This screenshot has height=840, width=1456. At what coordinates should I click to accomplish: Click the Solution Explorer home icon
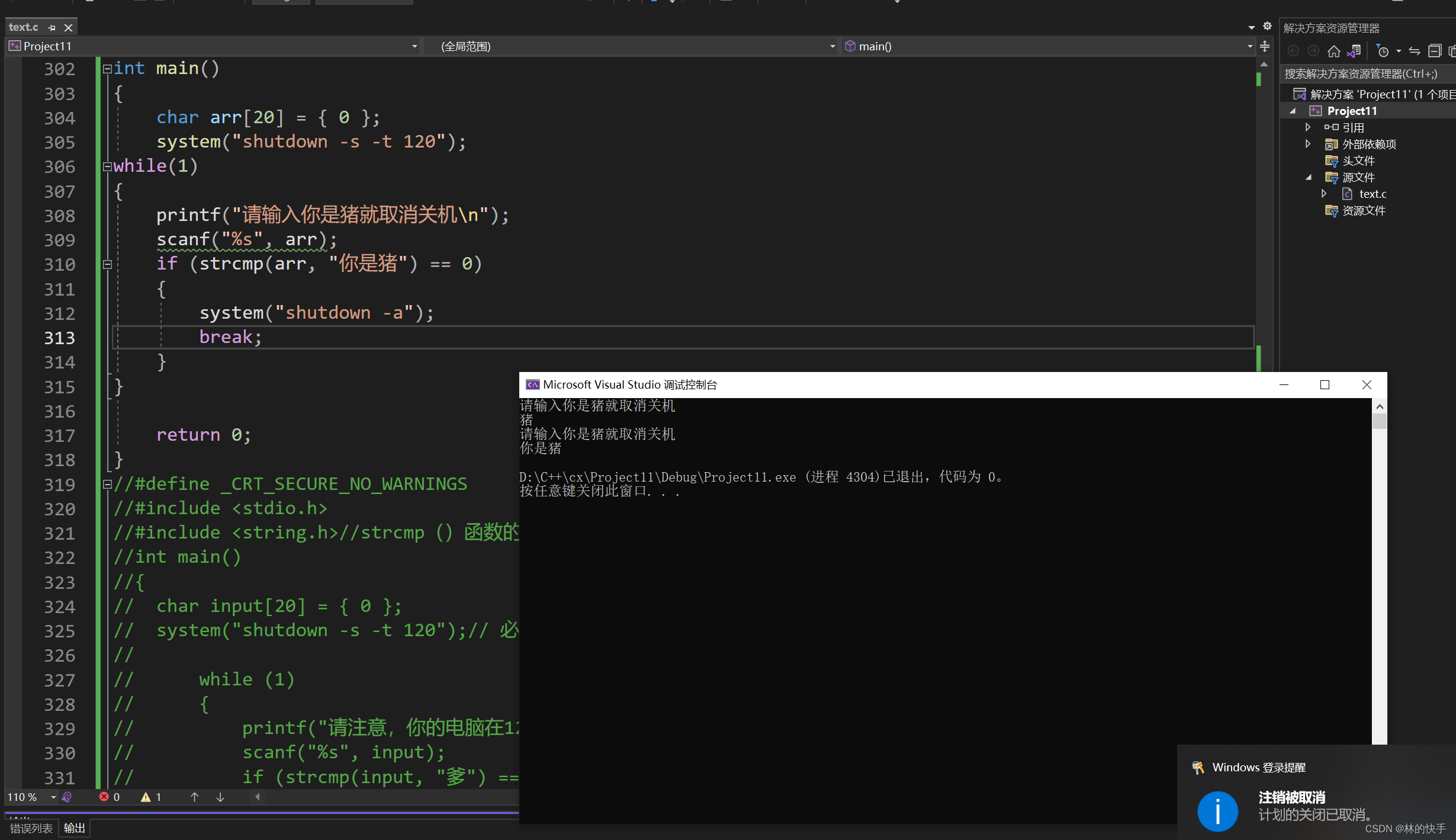[x=1333, y=52]
